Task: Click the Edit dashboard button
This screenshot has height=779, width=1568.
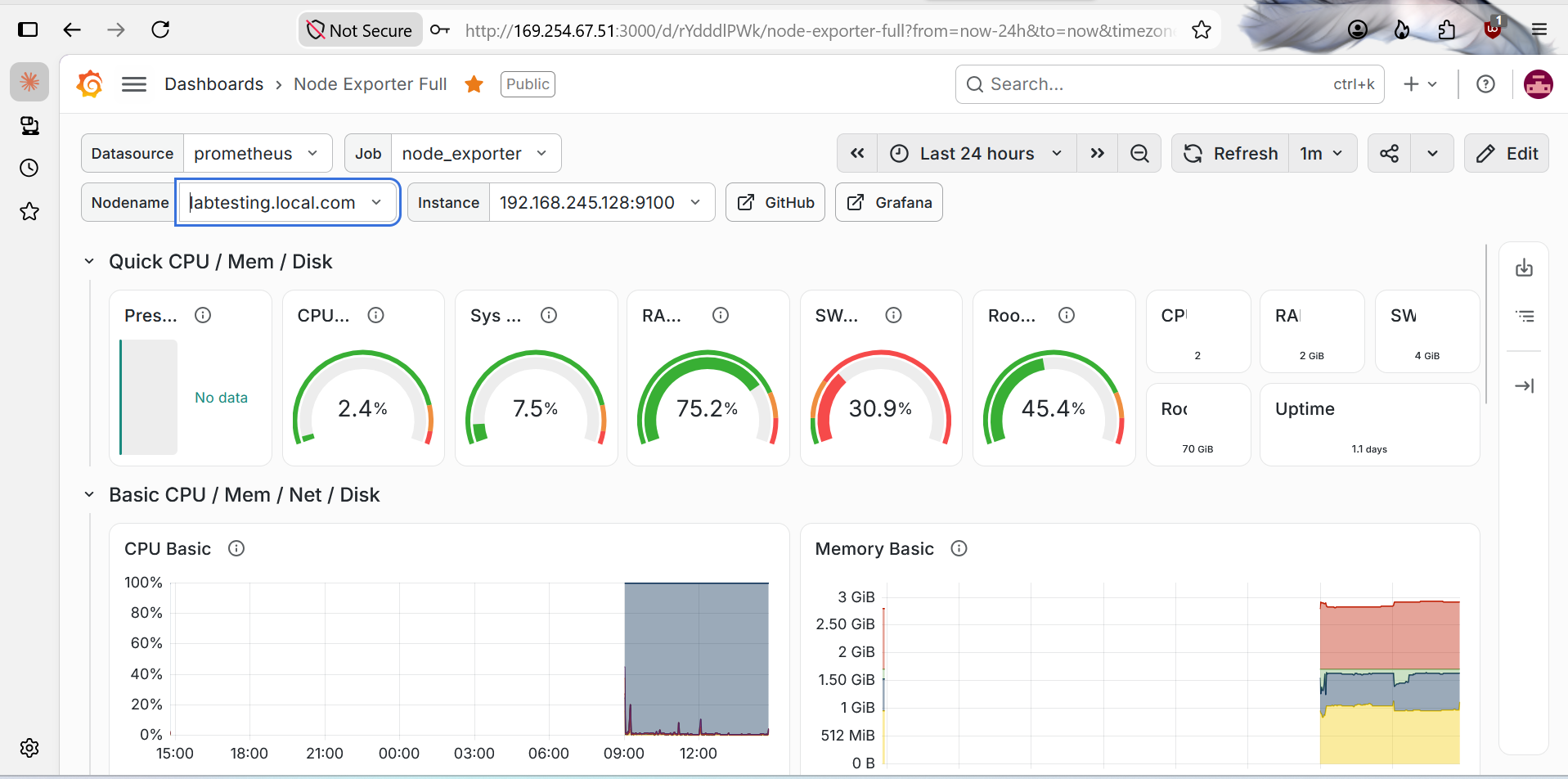Action: coord(1507,153)
